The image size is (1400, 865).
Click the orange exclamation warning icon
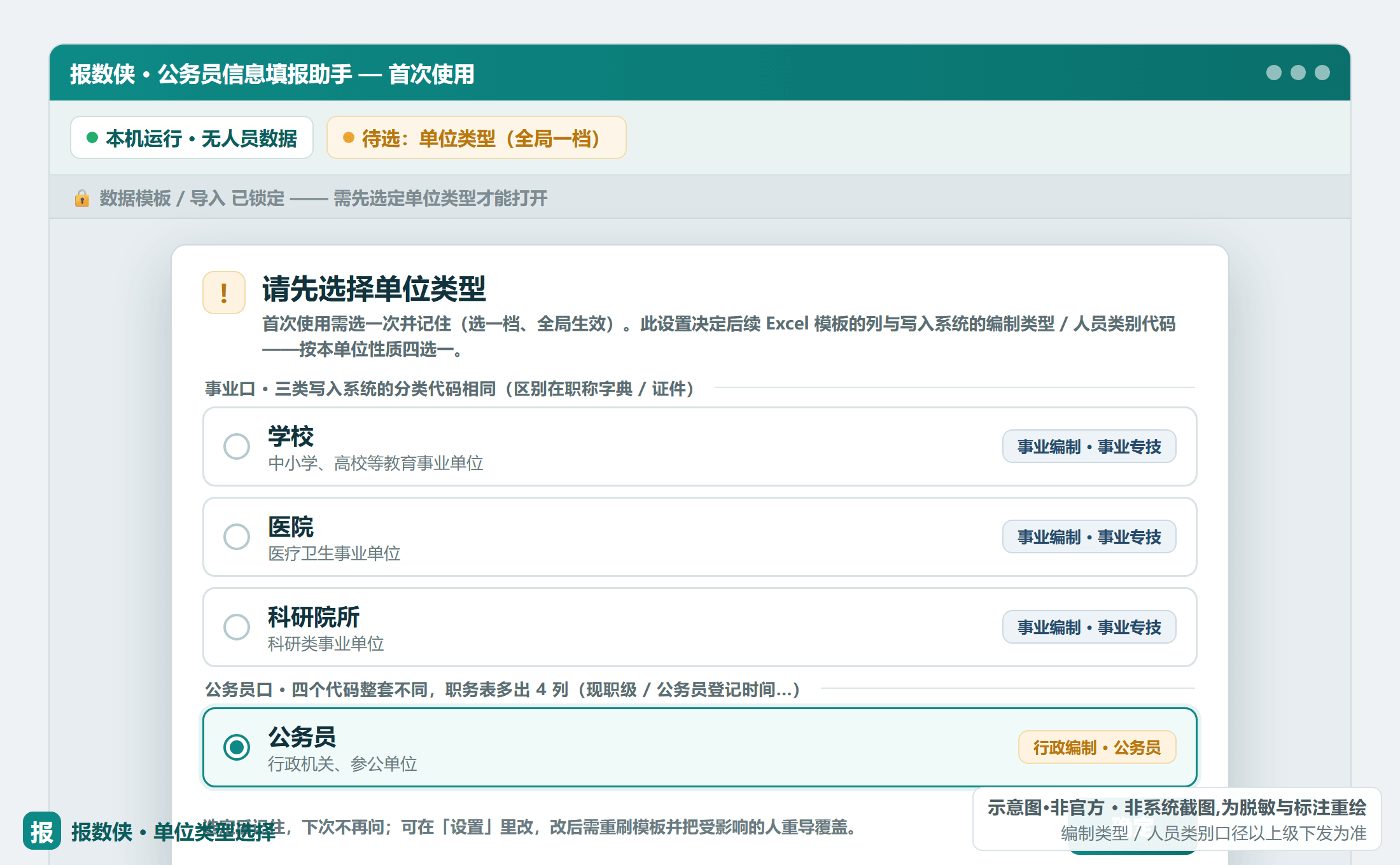tap(224, 293)
